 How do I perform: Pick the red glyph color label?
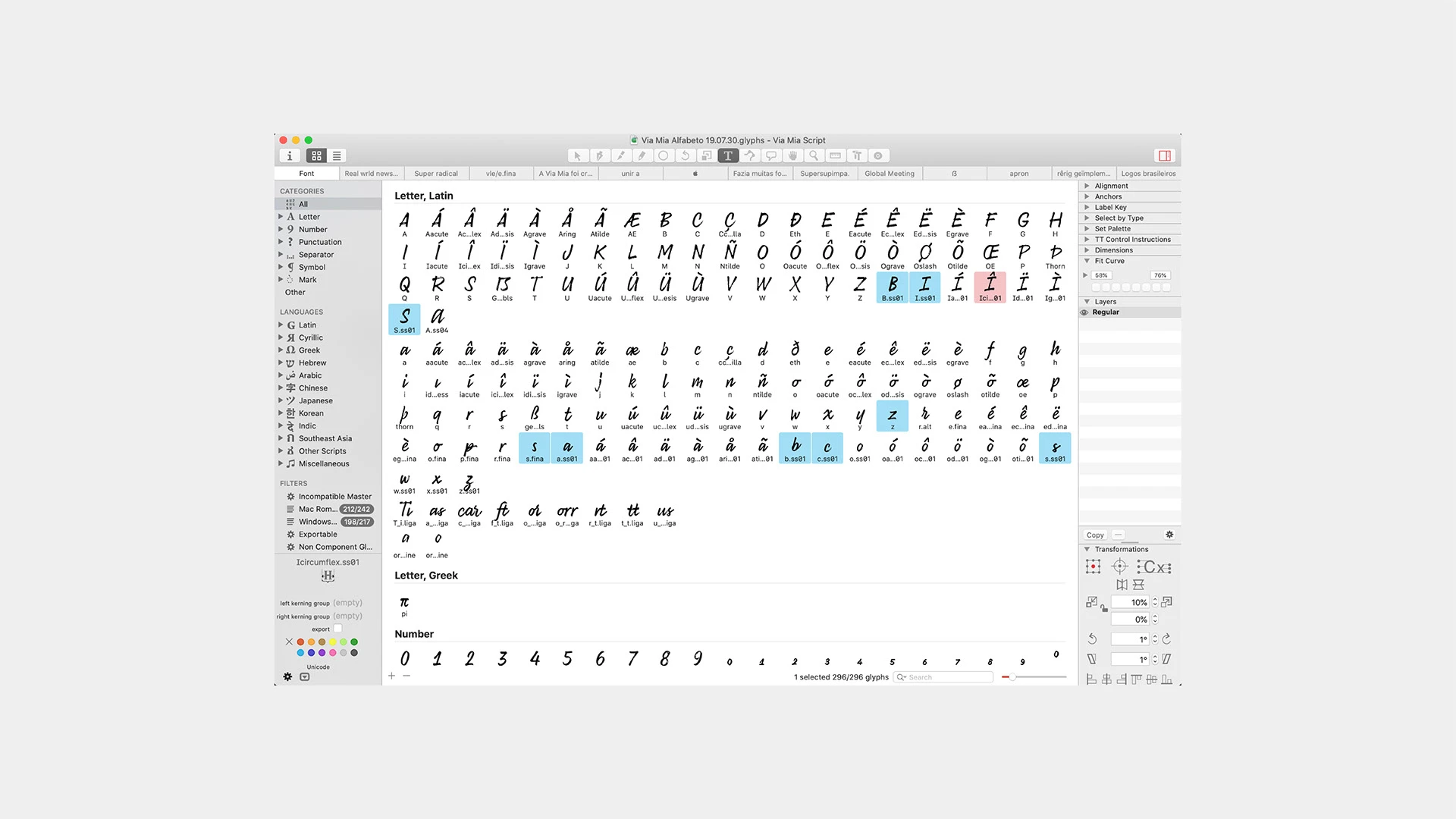[300, 642]
